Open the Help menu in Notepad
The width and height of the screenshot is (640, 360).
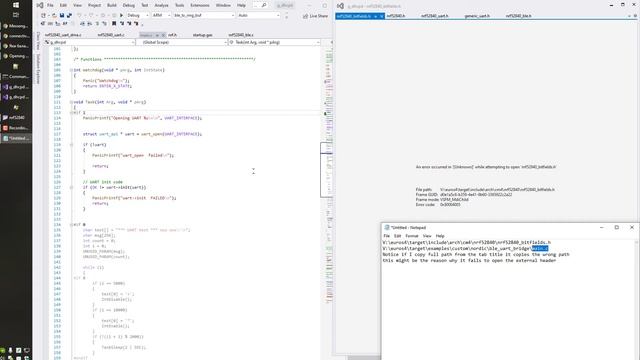click(440, 236)
